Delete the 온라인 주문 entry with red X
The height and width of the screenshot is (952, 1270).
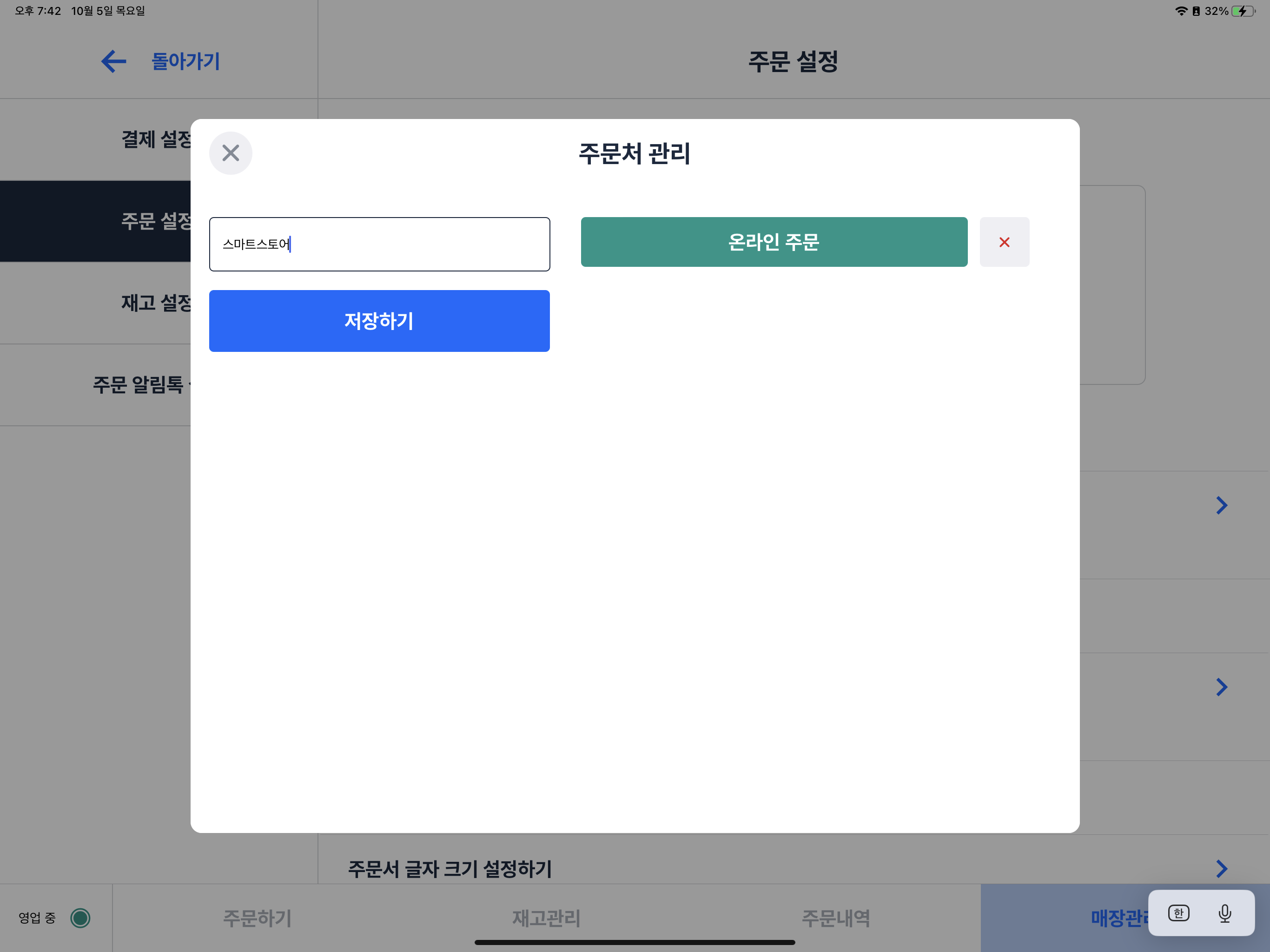coord(1004,242)
